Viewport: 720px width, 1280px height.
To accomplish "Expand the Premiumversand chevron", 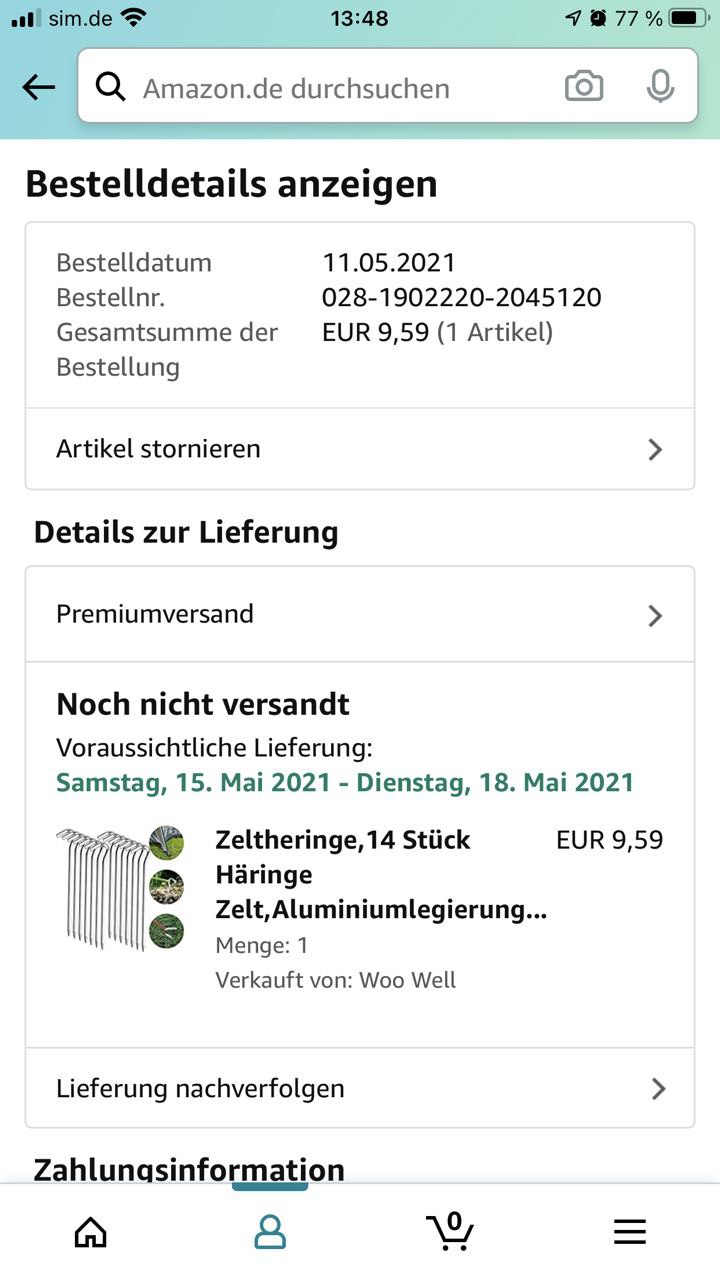I will [x=655, y=615].
